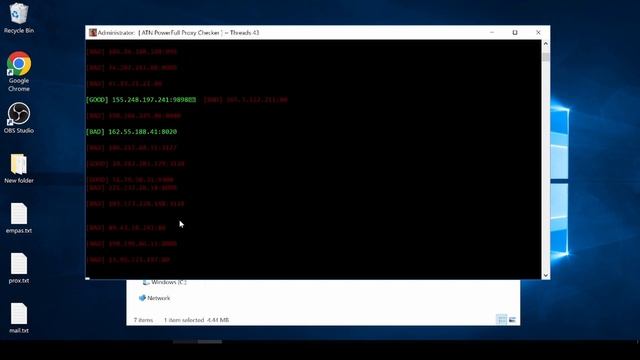Open the Recycle Bin desktop icon
The image size is (640, 360).
tap(19, 18)
